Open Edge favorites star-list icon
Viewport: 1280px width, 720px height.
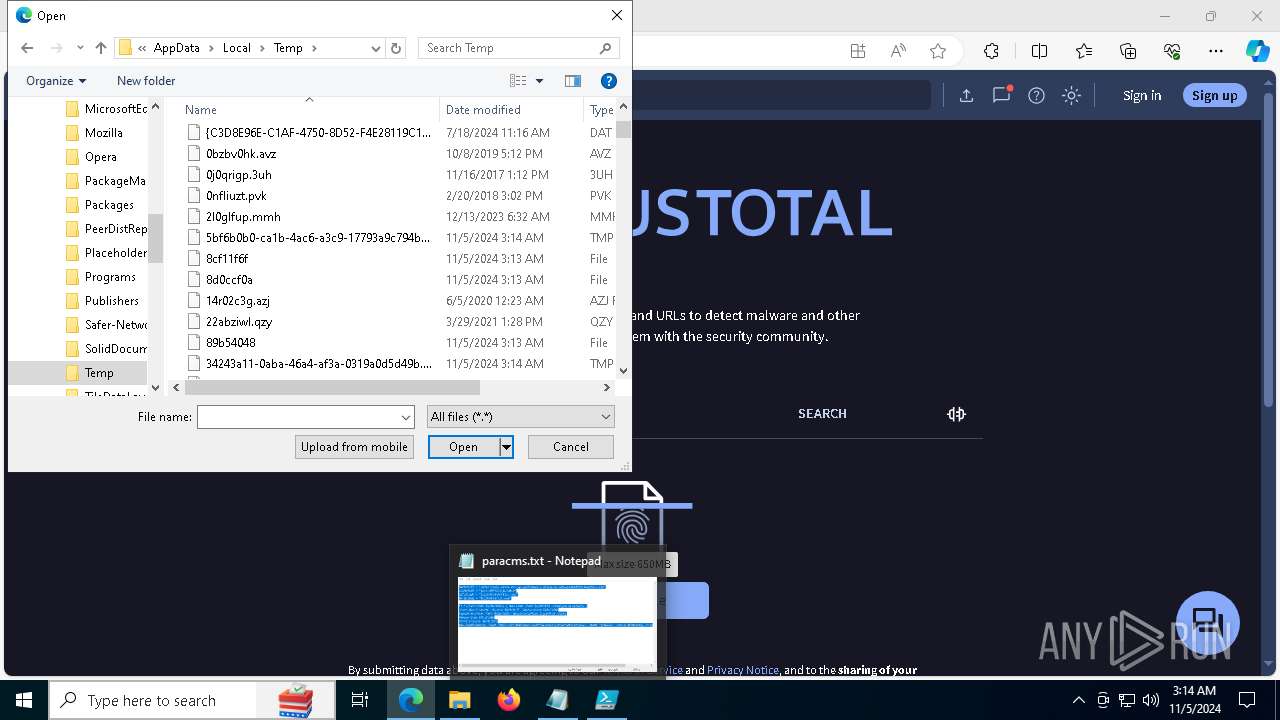coord(1084,51)
